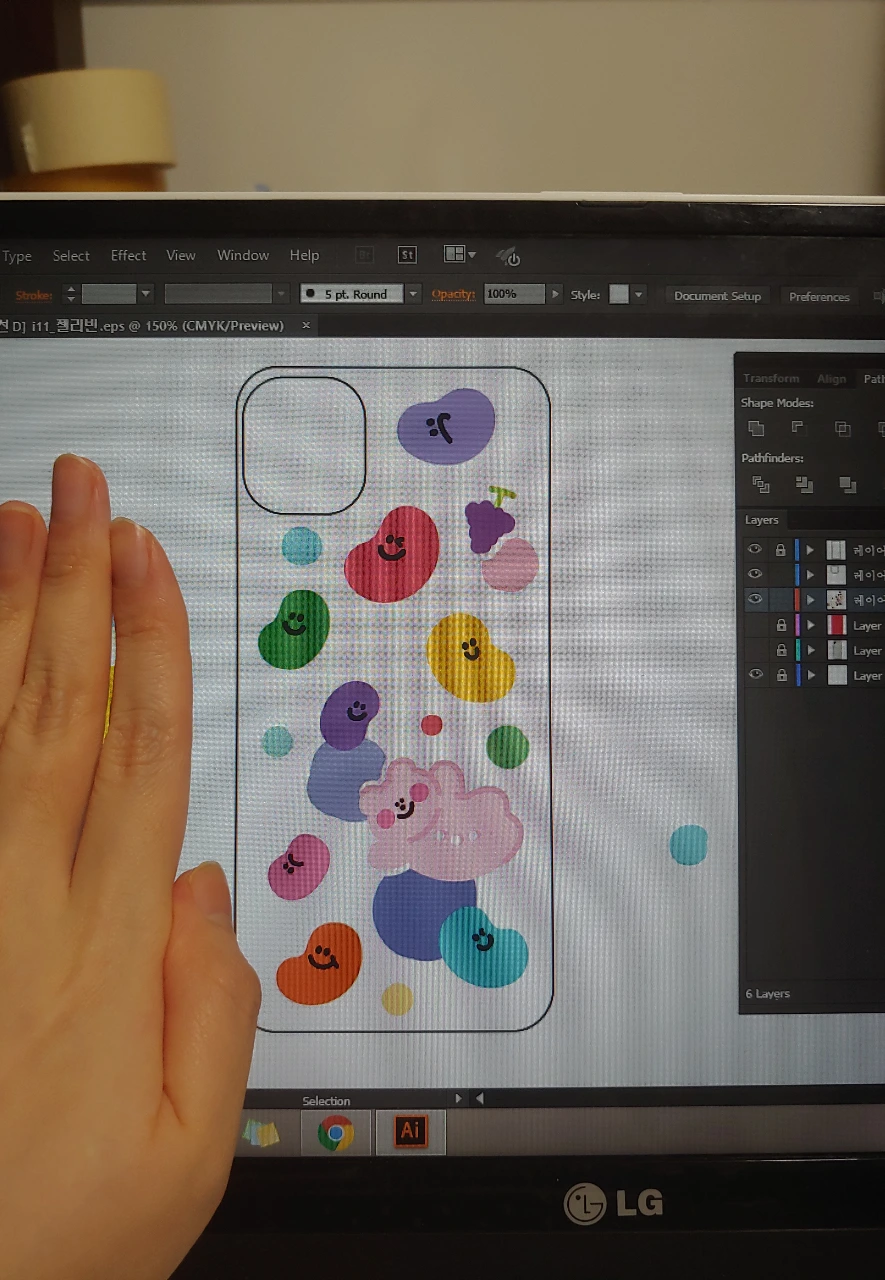Open the View menu
Viewport: 885px width, 1280px height.
(x=181, y=256)
